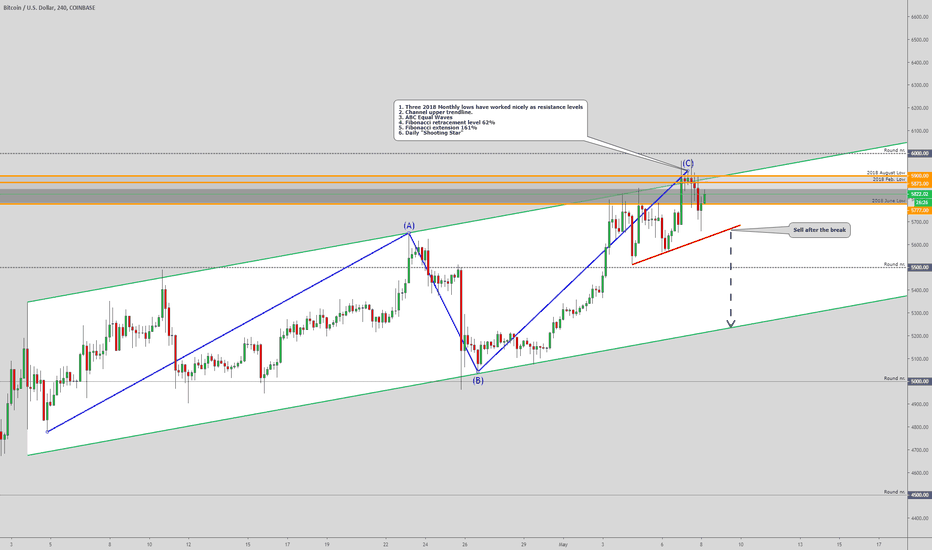This screenshot has width=932, height=550.
Task: Click the 26:26 candle countdown tag
Action: (x=921, y=203)
